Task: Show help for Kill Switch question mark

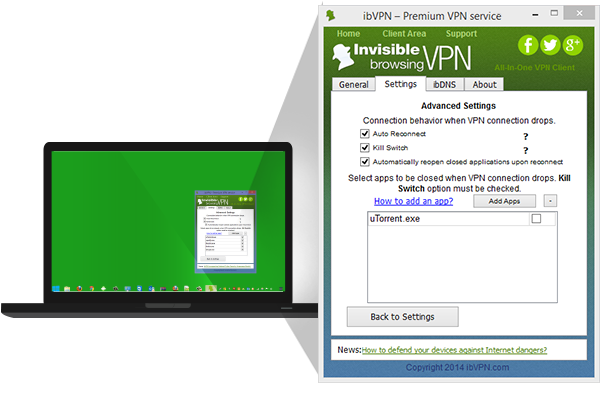Action: point(526,150)
